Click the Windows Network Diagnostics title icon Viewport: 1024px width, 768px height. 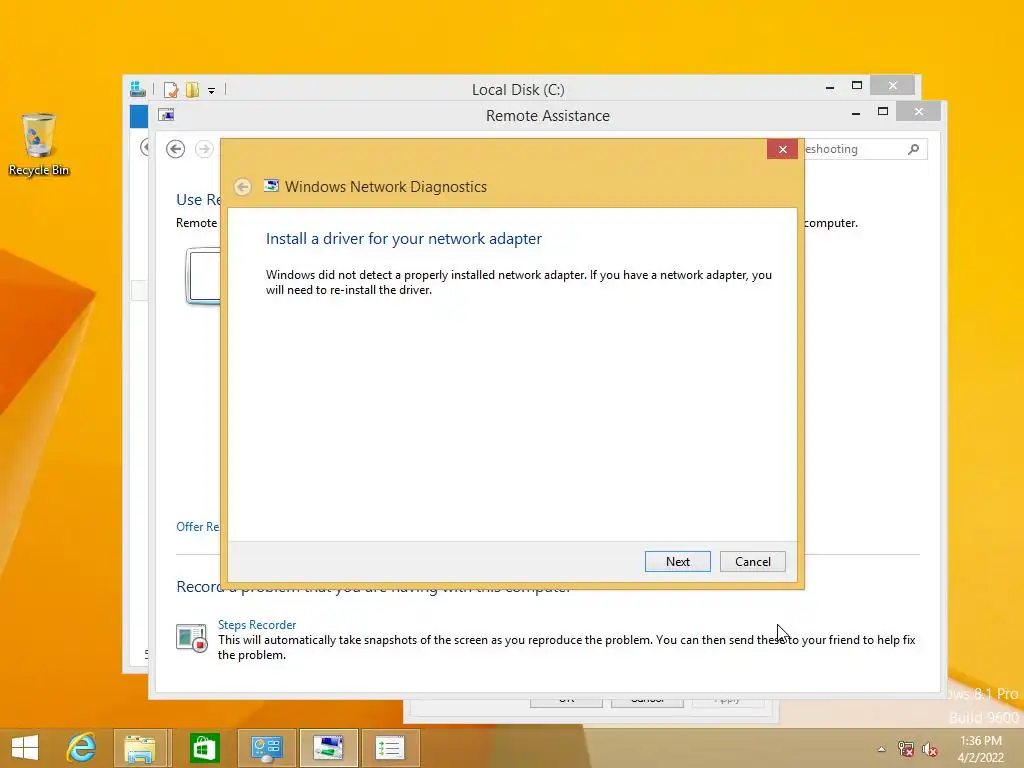271,186
